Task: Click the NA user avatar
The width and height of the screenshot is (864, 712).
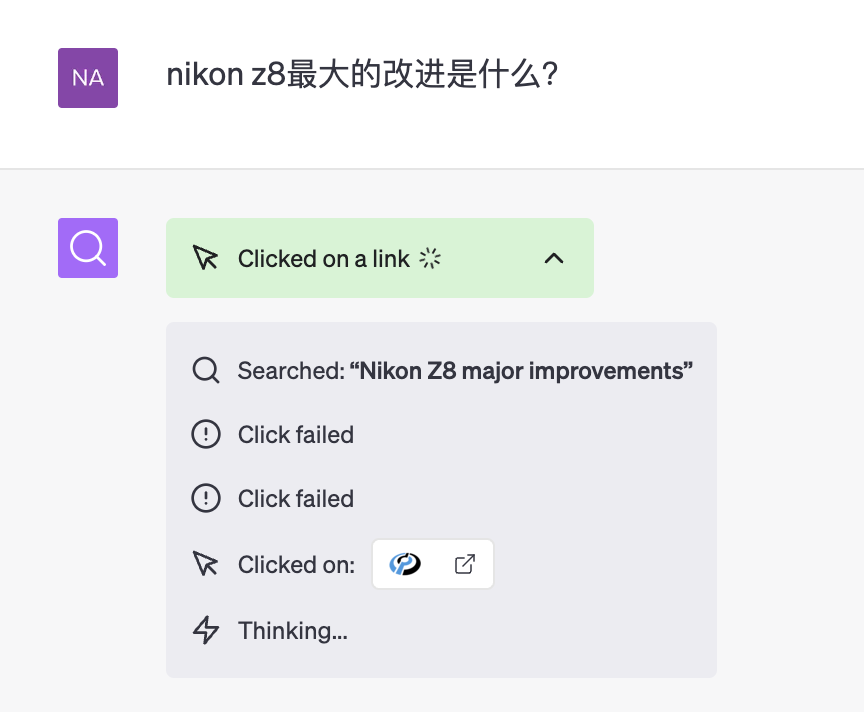Action: (x=88, y=78)
